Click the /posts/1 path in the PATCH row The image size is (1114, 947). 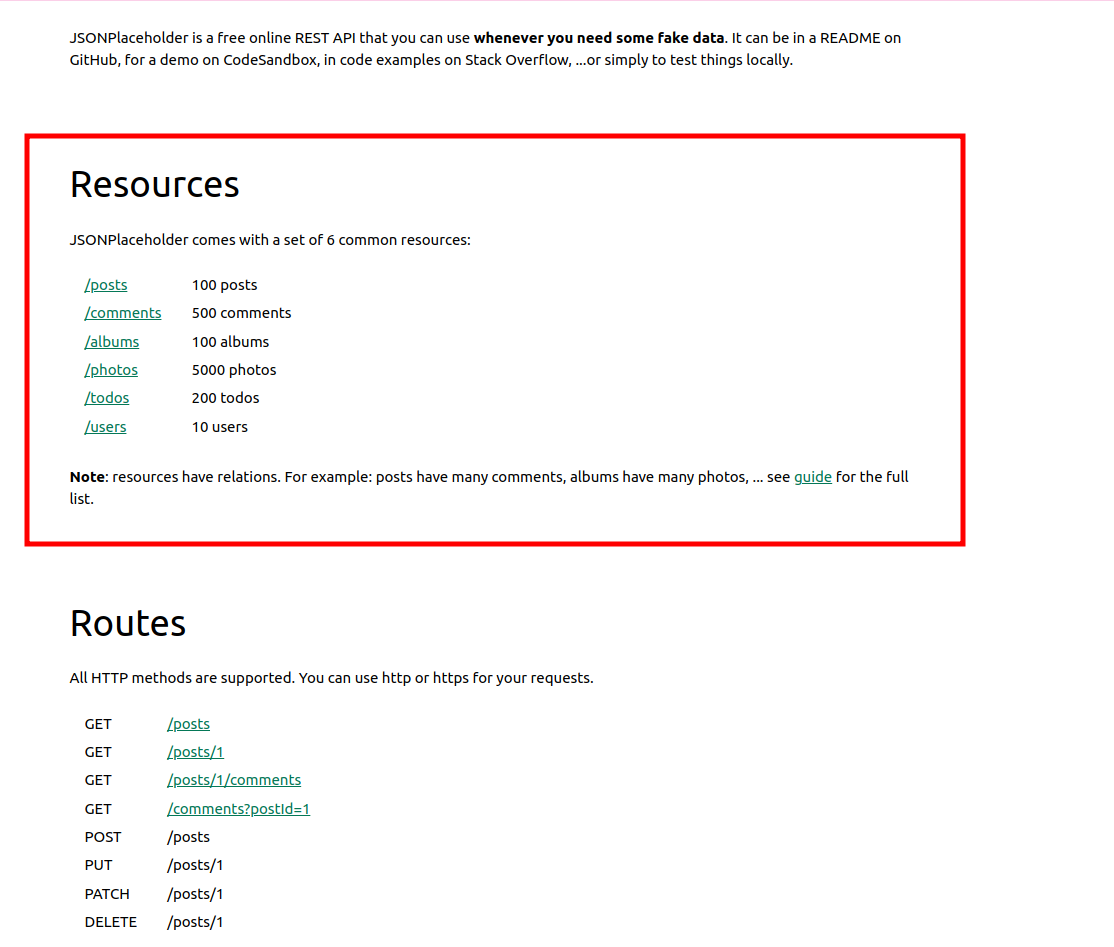pyautogui.click(x=195, y=894)
